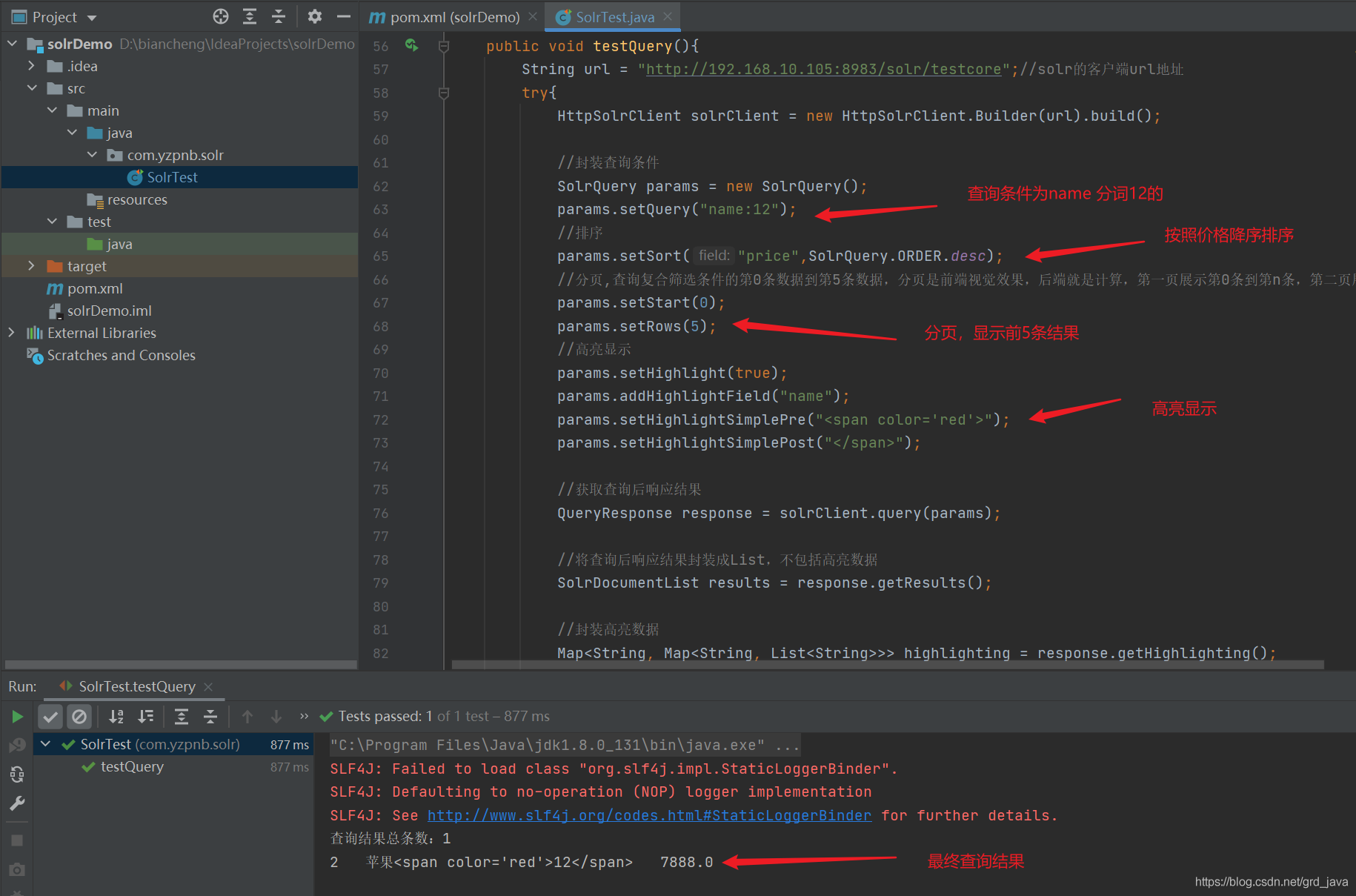Click horizontal scrollbar under editor
This screenshot has width=1356, height=896.
[x=888, y=665]
